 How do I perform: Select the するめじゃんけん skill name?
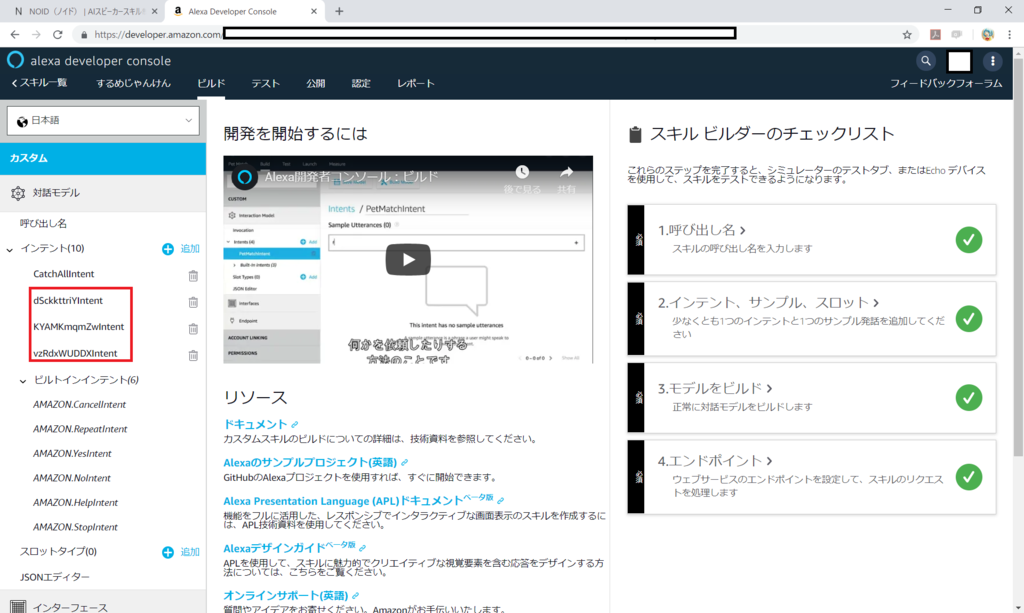(133, 84)
